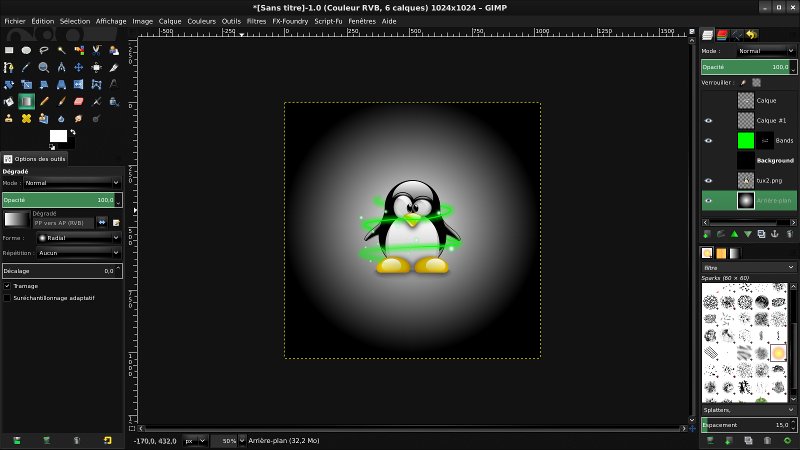Anchor the floating layer
The width and height of the screenshot is (800, 450).
(774, 234)
